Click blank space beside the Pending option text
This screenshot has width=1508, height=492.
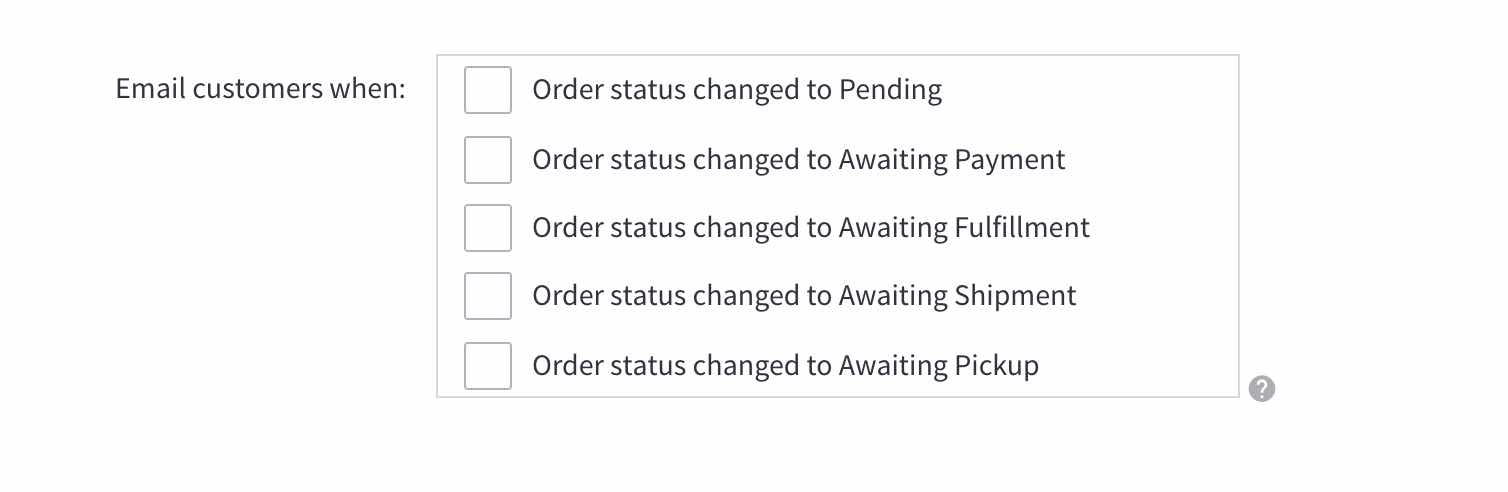point(1090,91)
